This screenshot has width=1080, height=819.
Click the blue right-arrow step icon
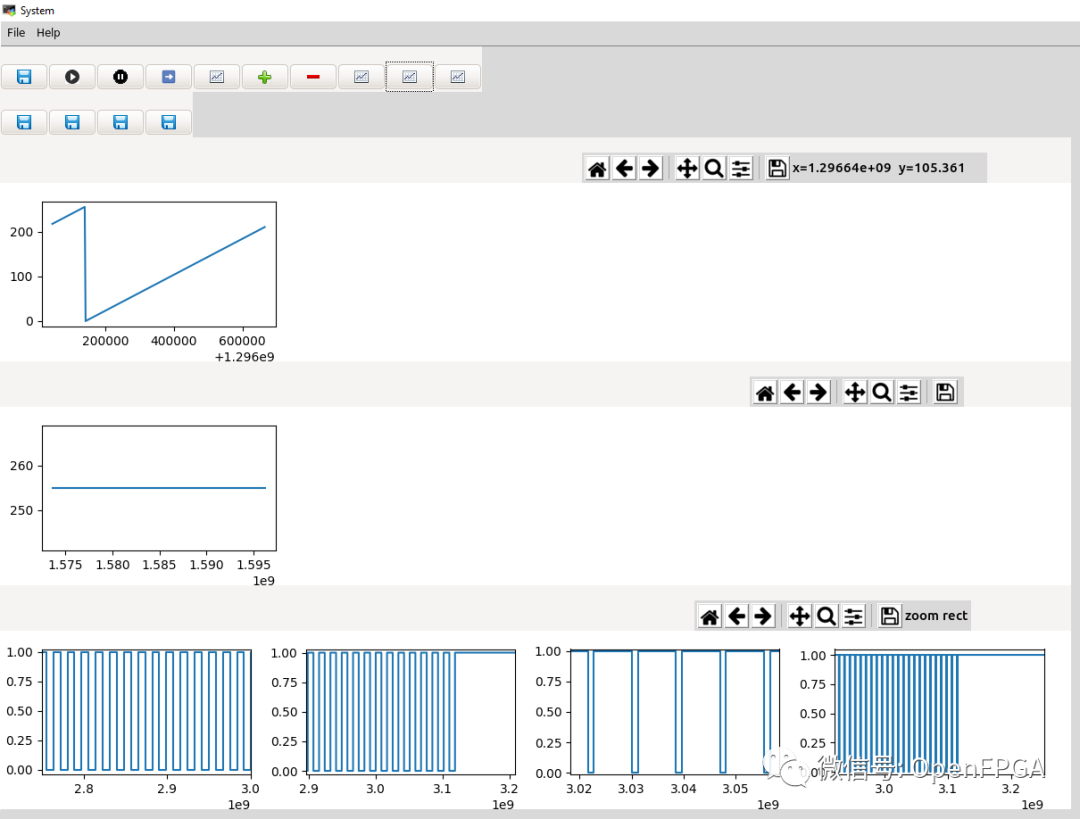pos(169,76)
